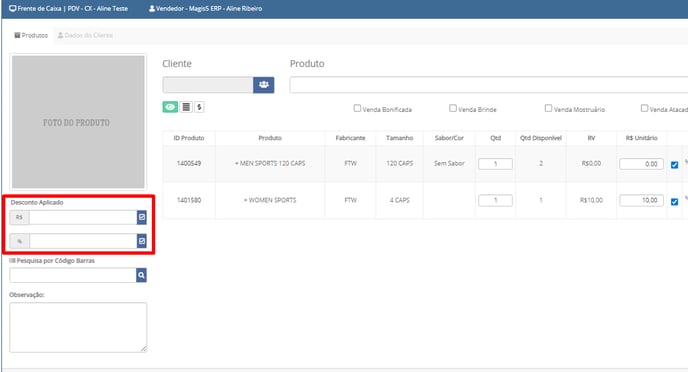The height and width of the screenshot is (372, 688).
Task: Apply percent discount with check icon
Action: (142, 241)
